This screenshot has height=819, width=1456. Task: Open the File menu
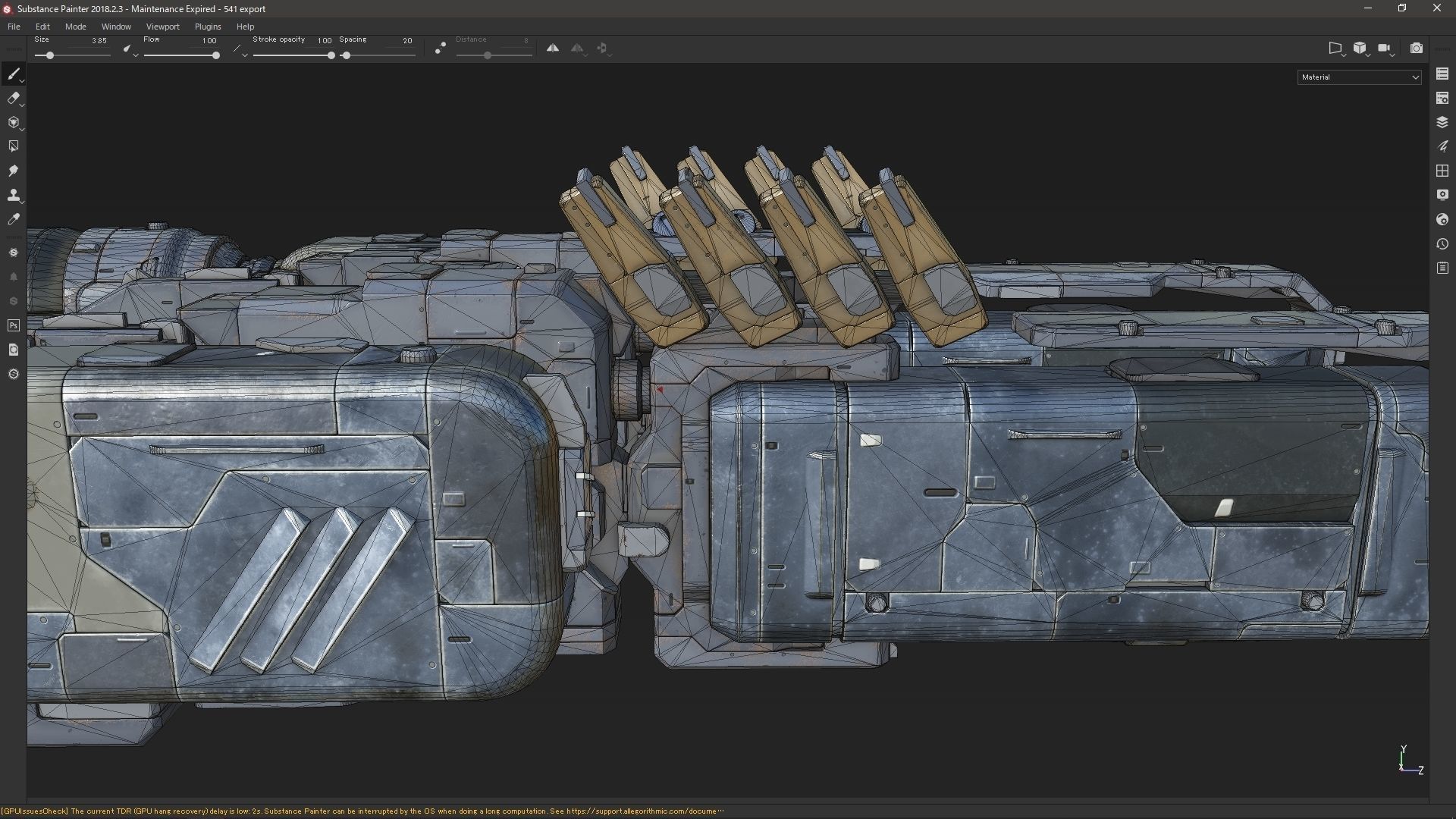pyautogui.click(x=14, y=27)
